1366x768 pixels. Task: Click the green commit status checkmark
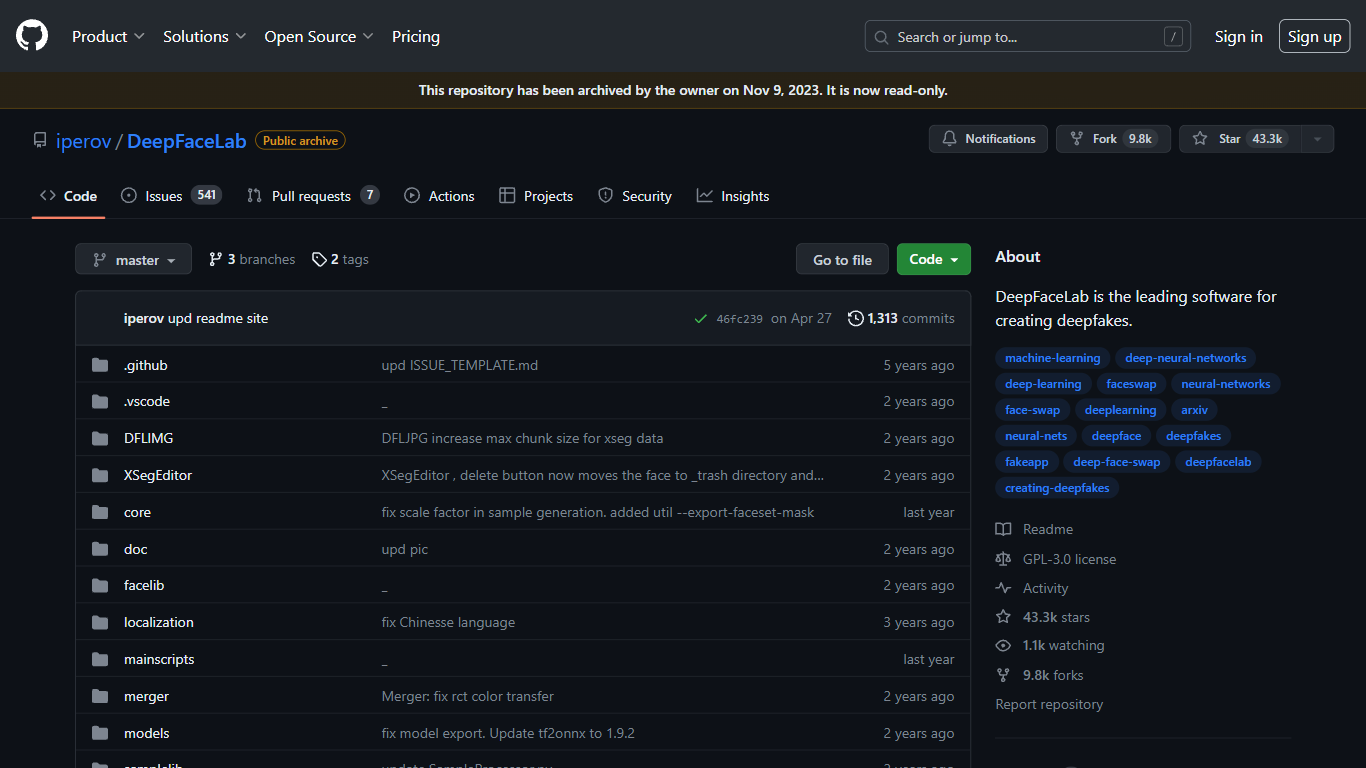pyautogui.click(x=700, y=319)
